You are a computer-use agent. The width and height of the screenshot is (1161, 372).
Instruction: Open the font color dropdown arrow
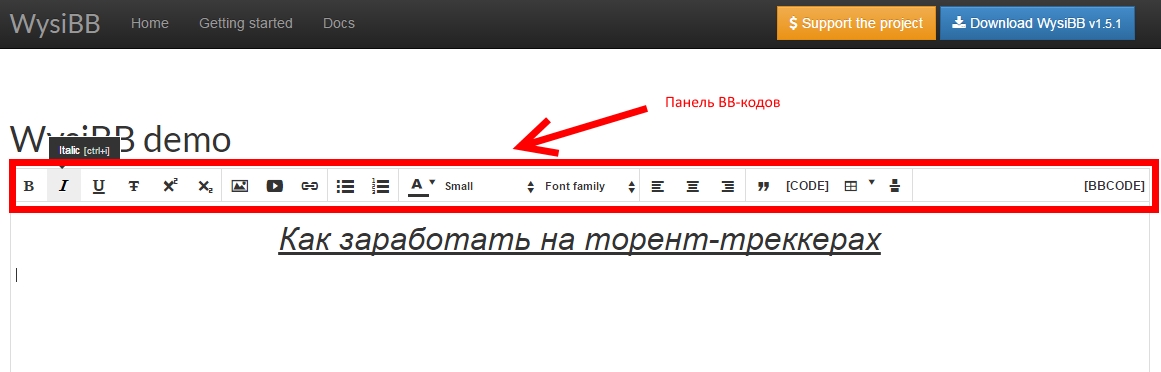coord(432,182)
